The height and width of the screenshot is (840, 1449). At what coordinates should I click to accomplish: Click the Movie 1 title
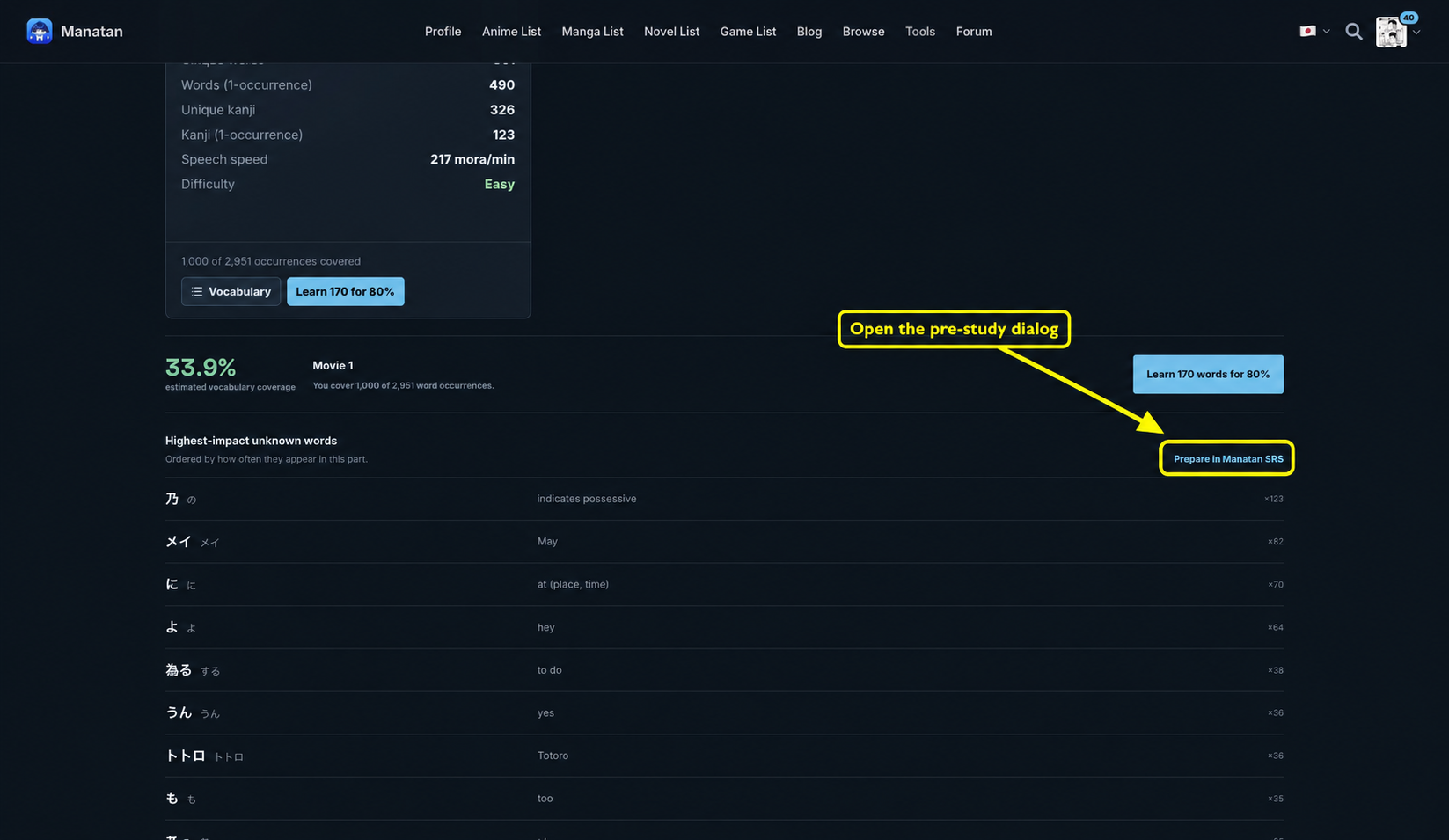[333, 365]
